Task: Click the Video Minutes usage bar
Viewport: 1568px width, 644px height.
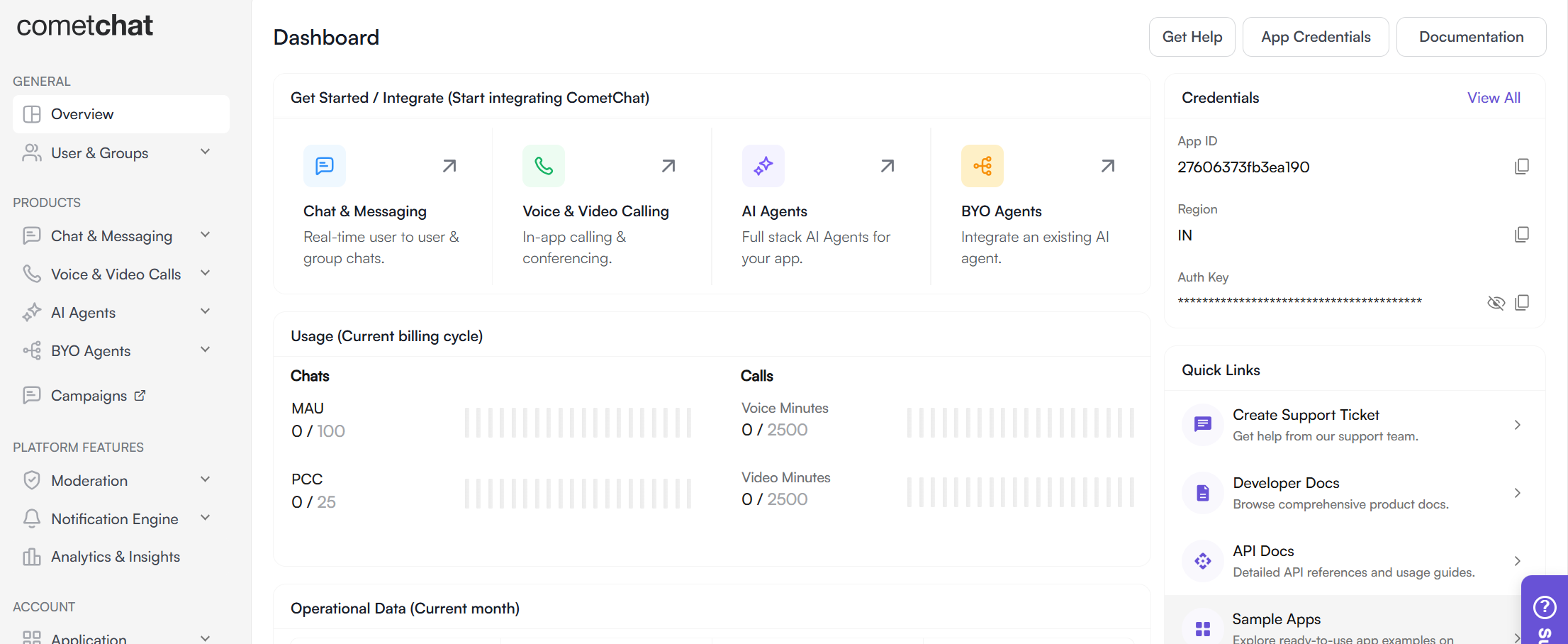Action: tap(1021, 492)
